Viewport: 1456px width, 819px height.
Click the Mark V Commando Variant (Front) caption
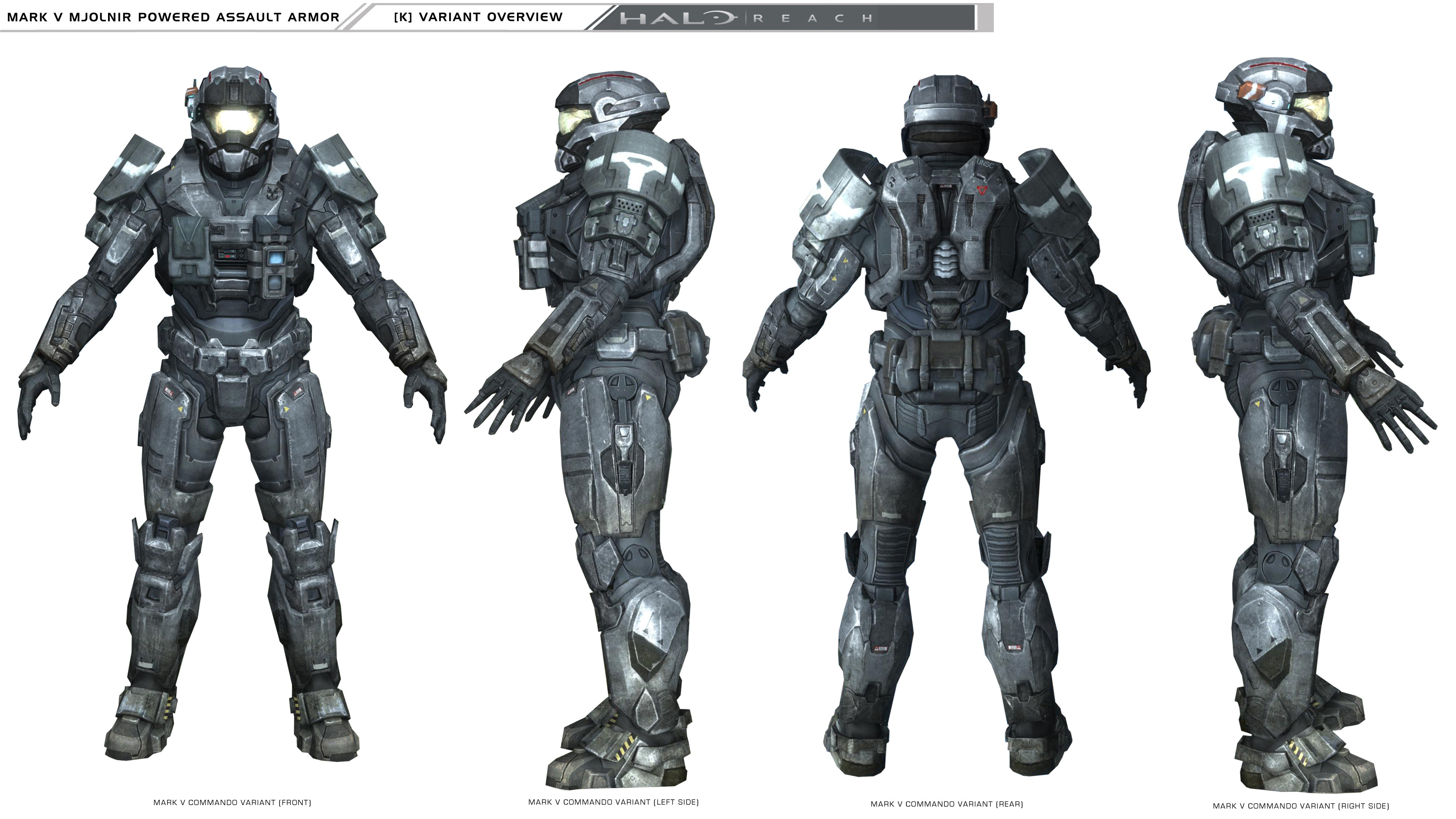tap(232, 802)
